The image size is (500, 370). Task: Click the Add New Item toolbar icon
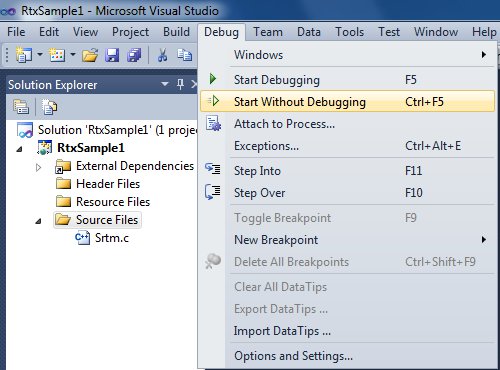click(57, 55)
